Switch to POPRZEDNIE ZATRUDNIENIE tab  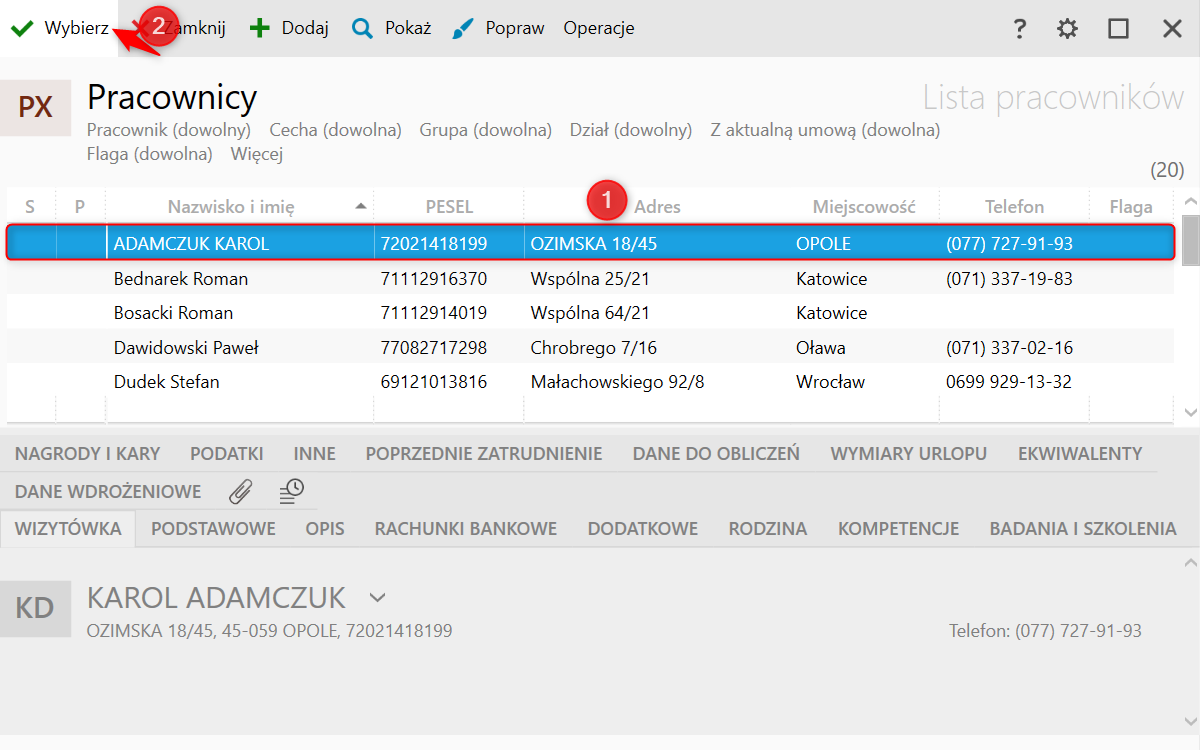coord(484,453)
